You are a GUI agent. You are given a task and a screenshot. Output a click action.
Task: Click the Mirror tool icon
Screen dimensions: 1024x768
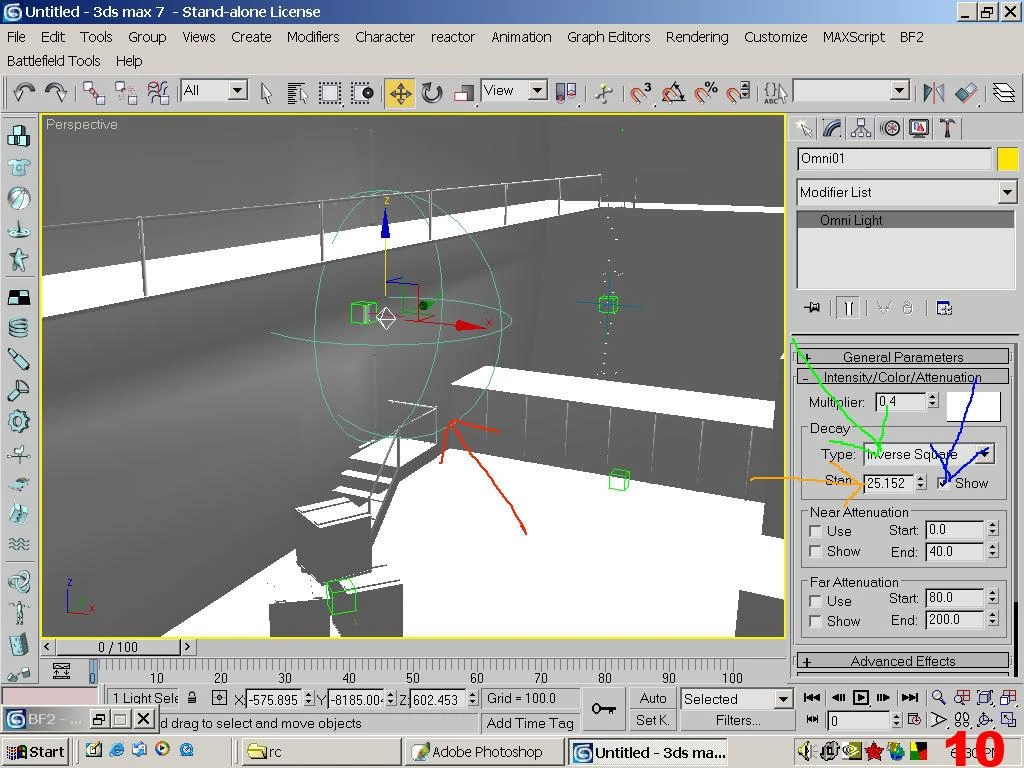click(934, 93)
